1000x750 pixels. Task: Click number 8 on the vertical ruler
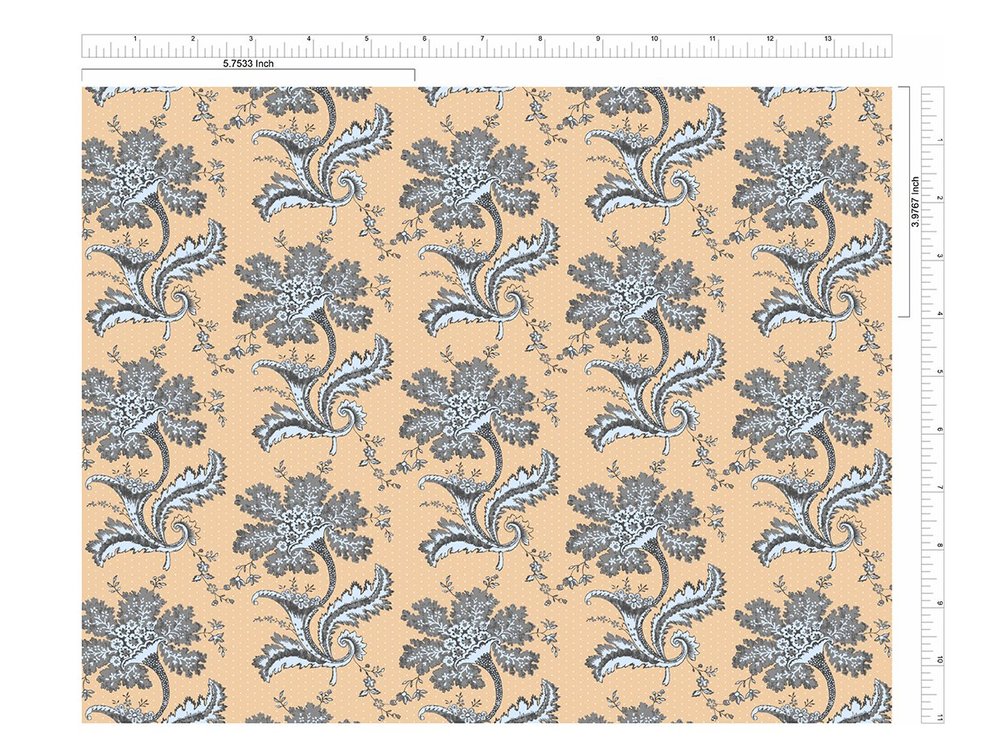941,545
